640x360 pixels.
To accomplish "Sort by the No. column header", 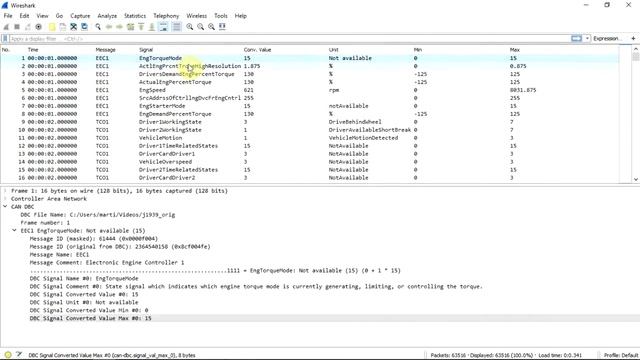I will (6, 50).
